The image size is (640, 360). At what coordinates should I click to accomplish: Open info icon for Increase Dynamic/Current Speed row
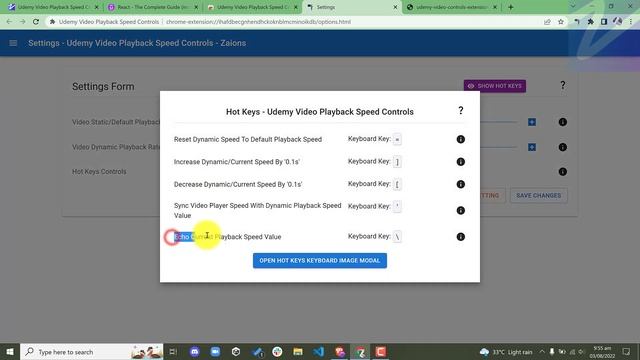(460, 162)
